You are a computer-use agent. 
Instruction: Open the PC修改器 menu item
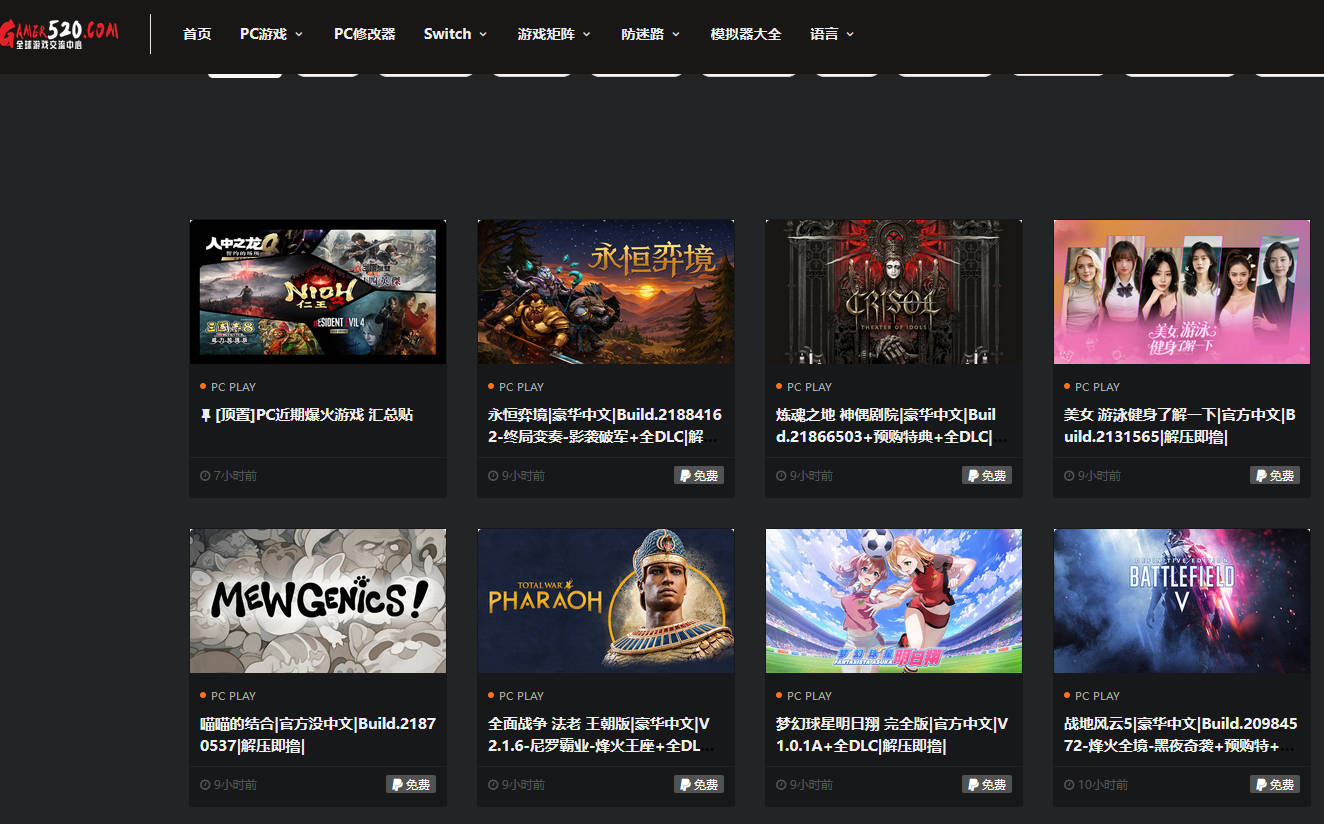[x=365, y=34]
